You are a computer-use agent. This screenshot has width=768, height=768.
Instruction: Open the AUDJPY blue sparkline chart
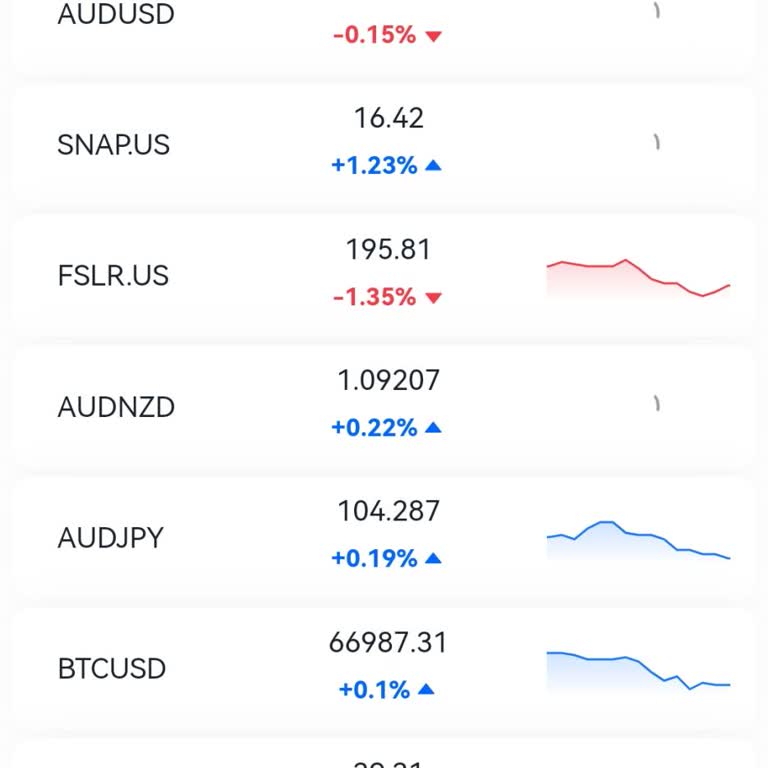coord(638,540)
